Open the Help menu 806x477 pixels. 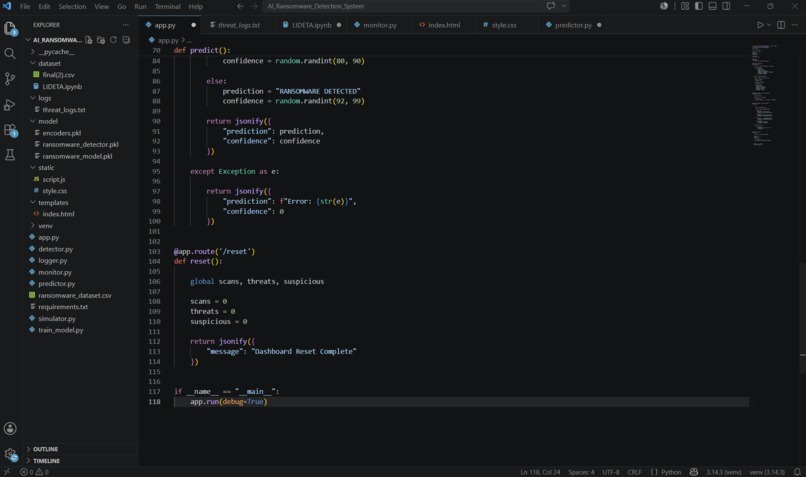[195, 7]
